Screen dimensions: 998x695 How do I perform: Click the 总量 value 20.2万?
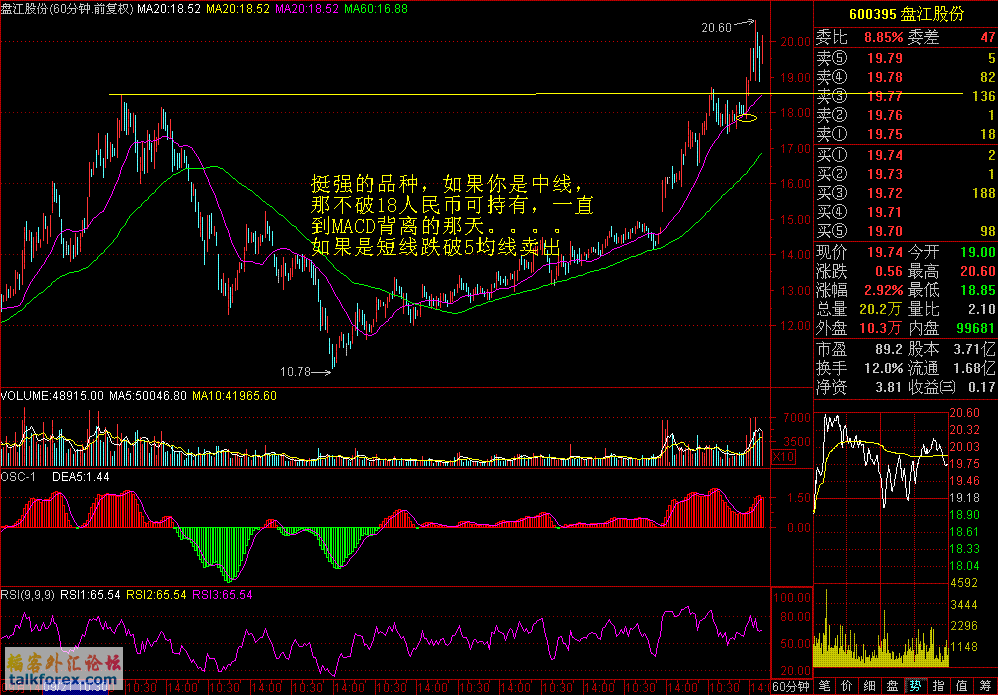point(881,310)
